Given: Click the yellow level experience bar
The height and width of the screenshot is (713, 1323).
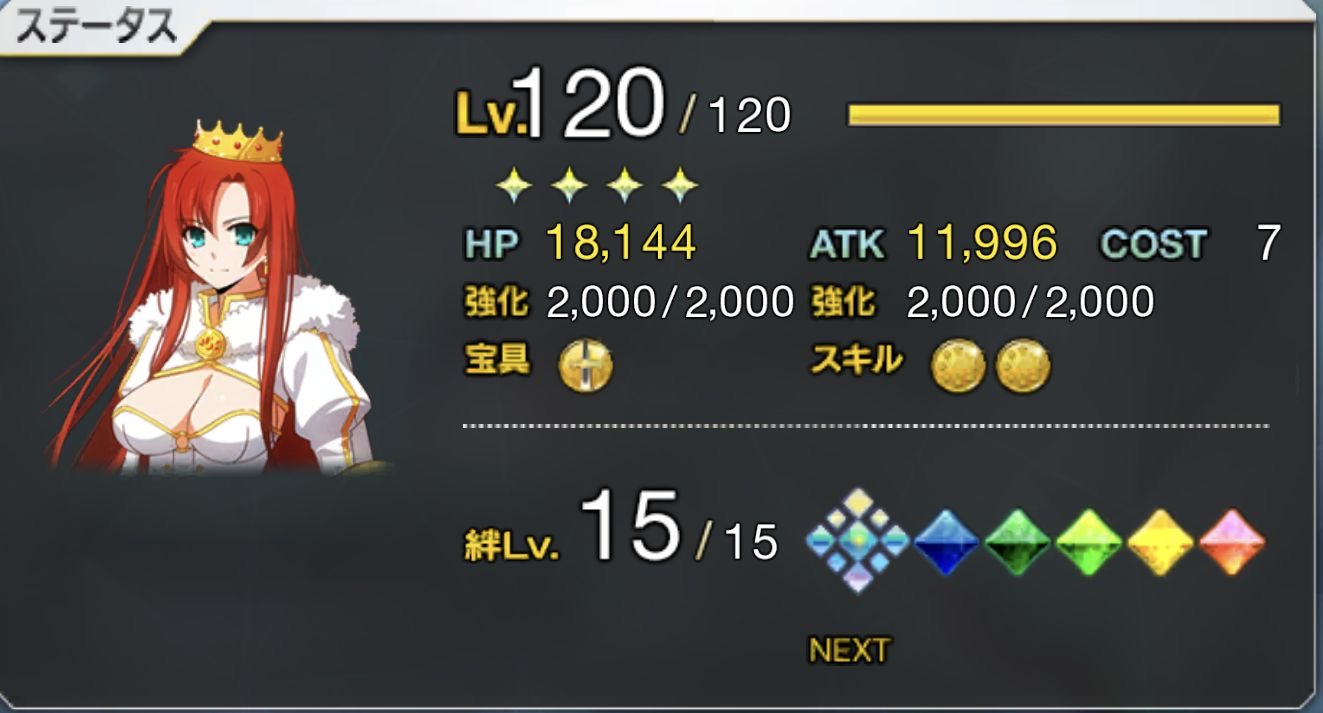Looking at the screenshot, I should [1064, 114].
